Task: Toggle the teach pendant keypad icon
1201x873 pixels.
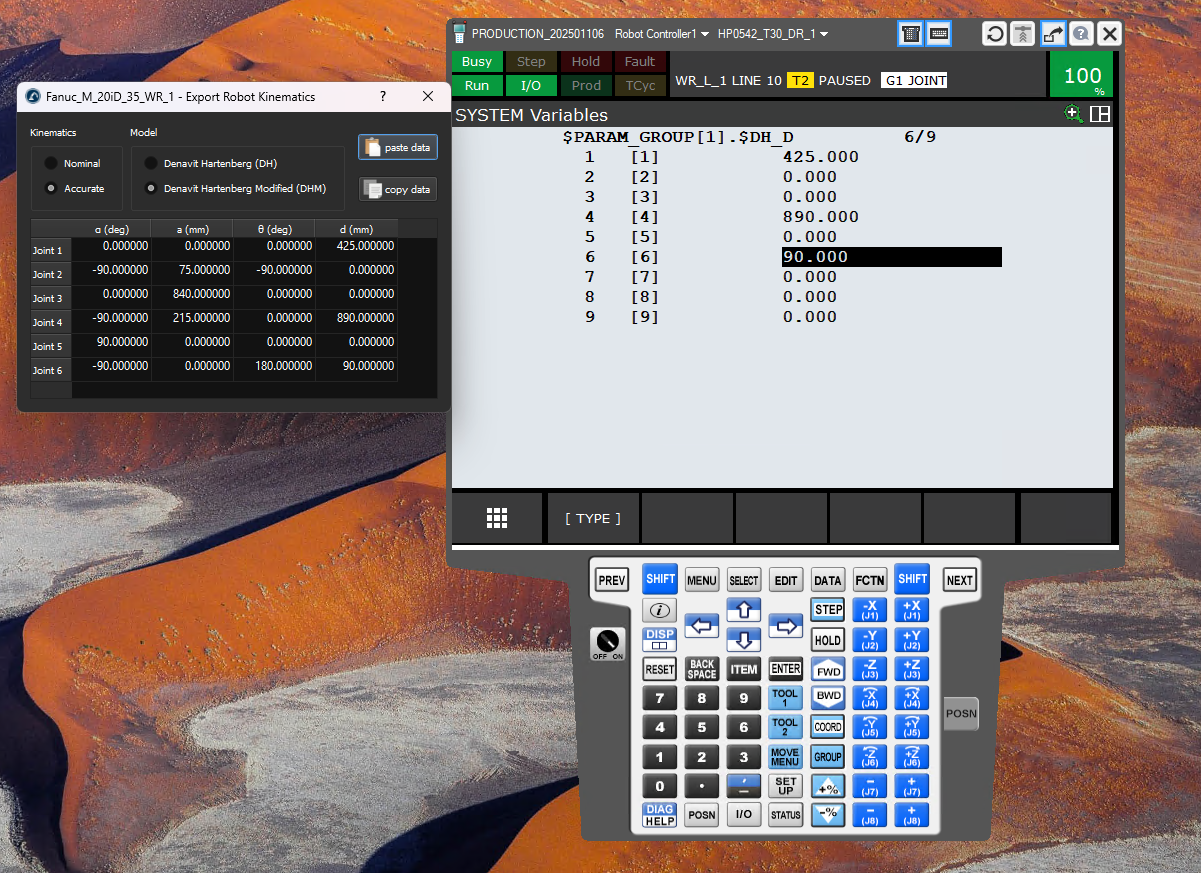Action: pyautogui.click(x=910, y=34)
